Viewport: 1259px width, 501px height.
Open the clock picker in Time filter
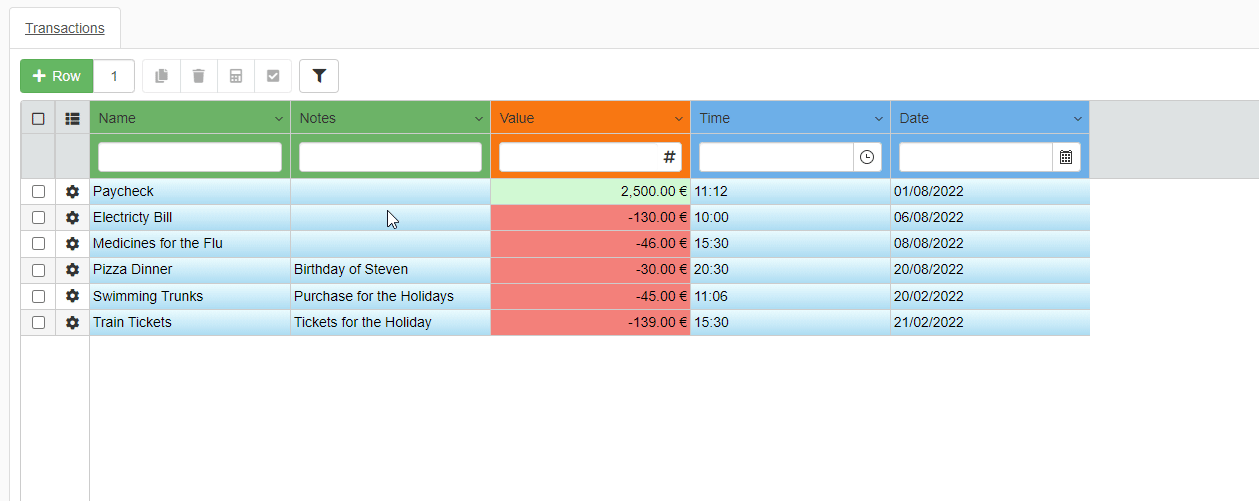pyautogui.click(x=867, y=157)
